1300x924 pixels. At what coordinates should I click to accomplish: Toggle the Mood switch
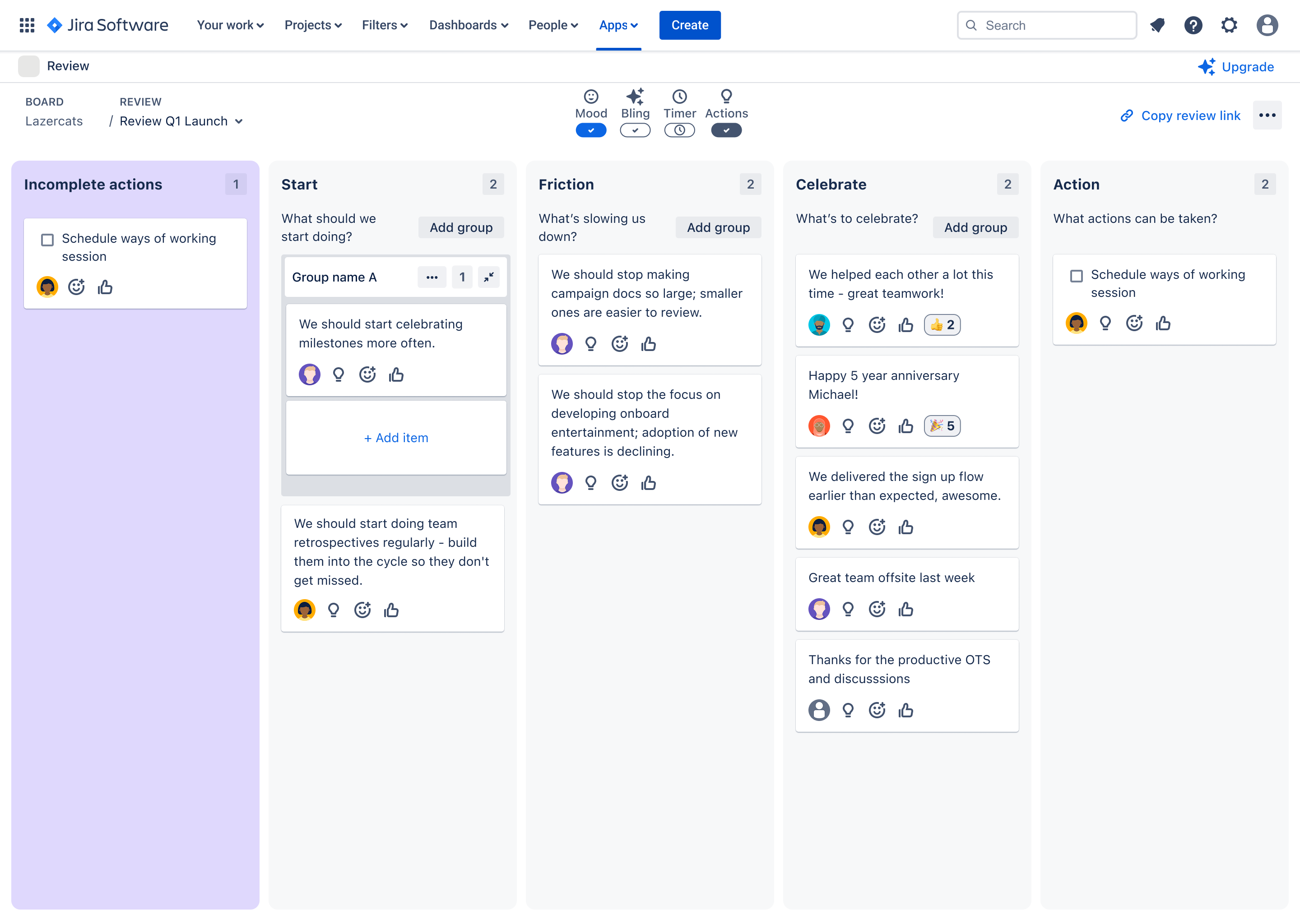[591, 130]
